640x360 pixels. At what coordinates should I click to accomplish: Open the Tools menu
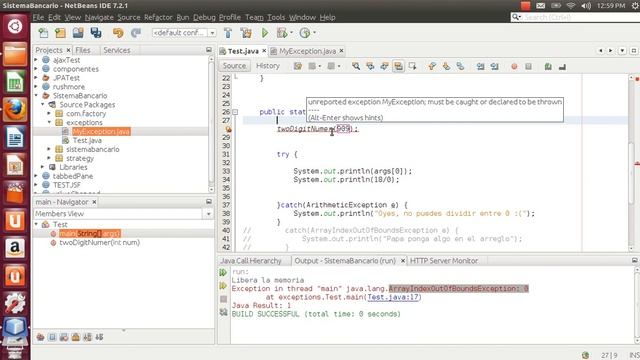pos(276,17)
